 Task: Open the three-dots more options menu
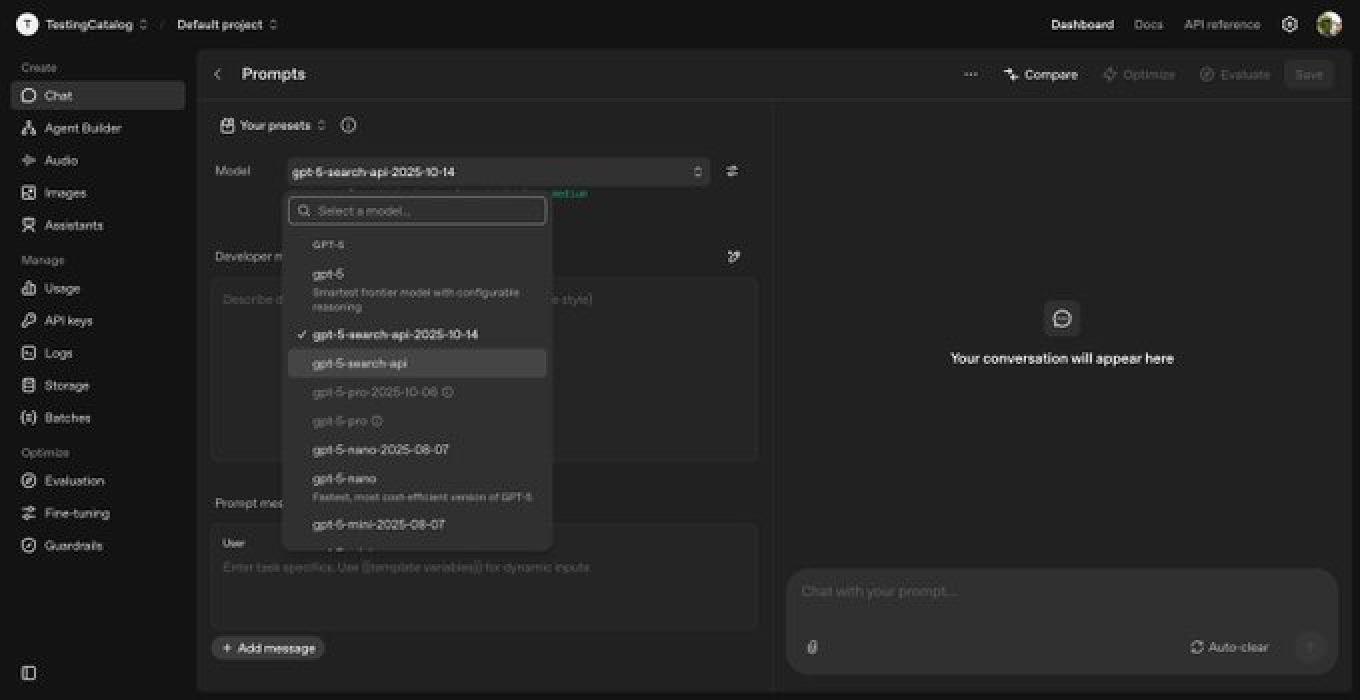(970, 75)
